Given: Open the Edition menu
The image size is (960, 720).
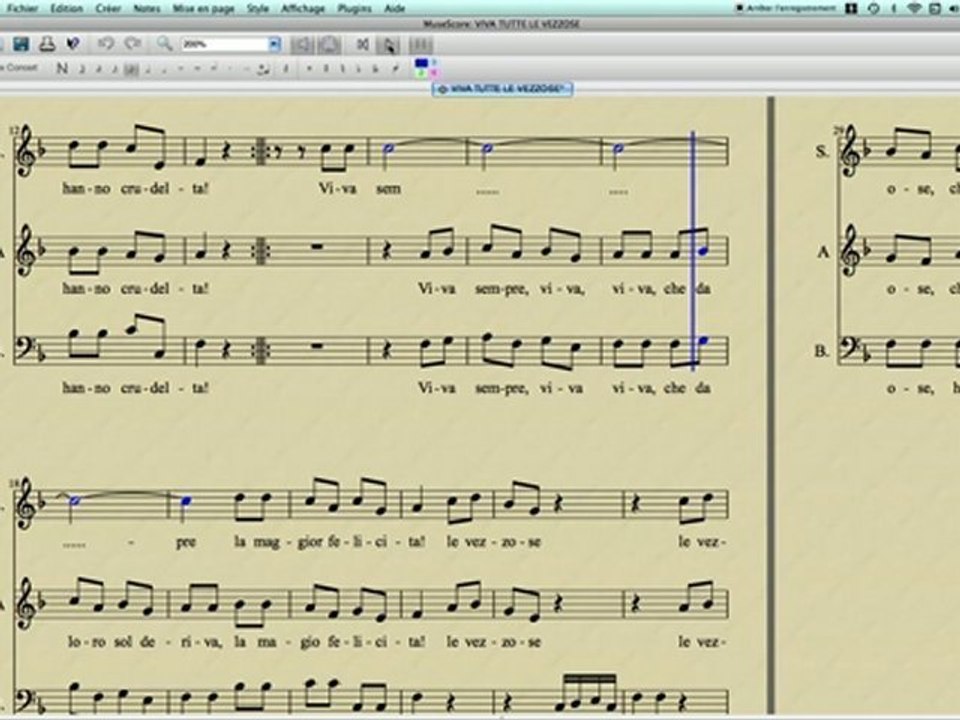Looking at the screenshot, I should pyautogui.click(x=66, y=8).
